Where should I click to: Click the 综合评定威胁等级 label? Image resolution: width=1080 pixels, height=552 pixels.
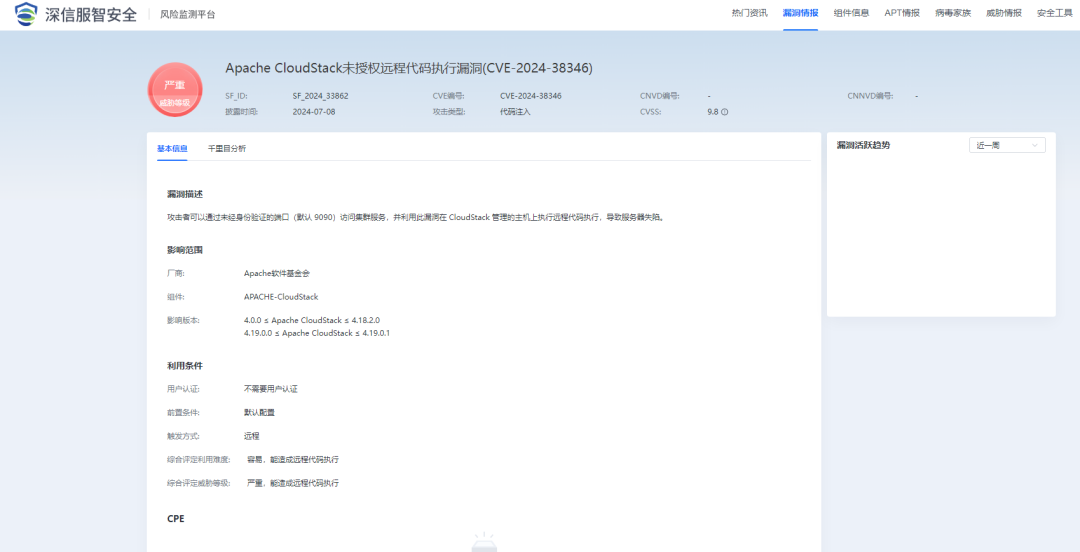pos(198,483)
